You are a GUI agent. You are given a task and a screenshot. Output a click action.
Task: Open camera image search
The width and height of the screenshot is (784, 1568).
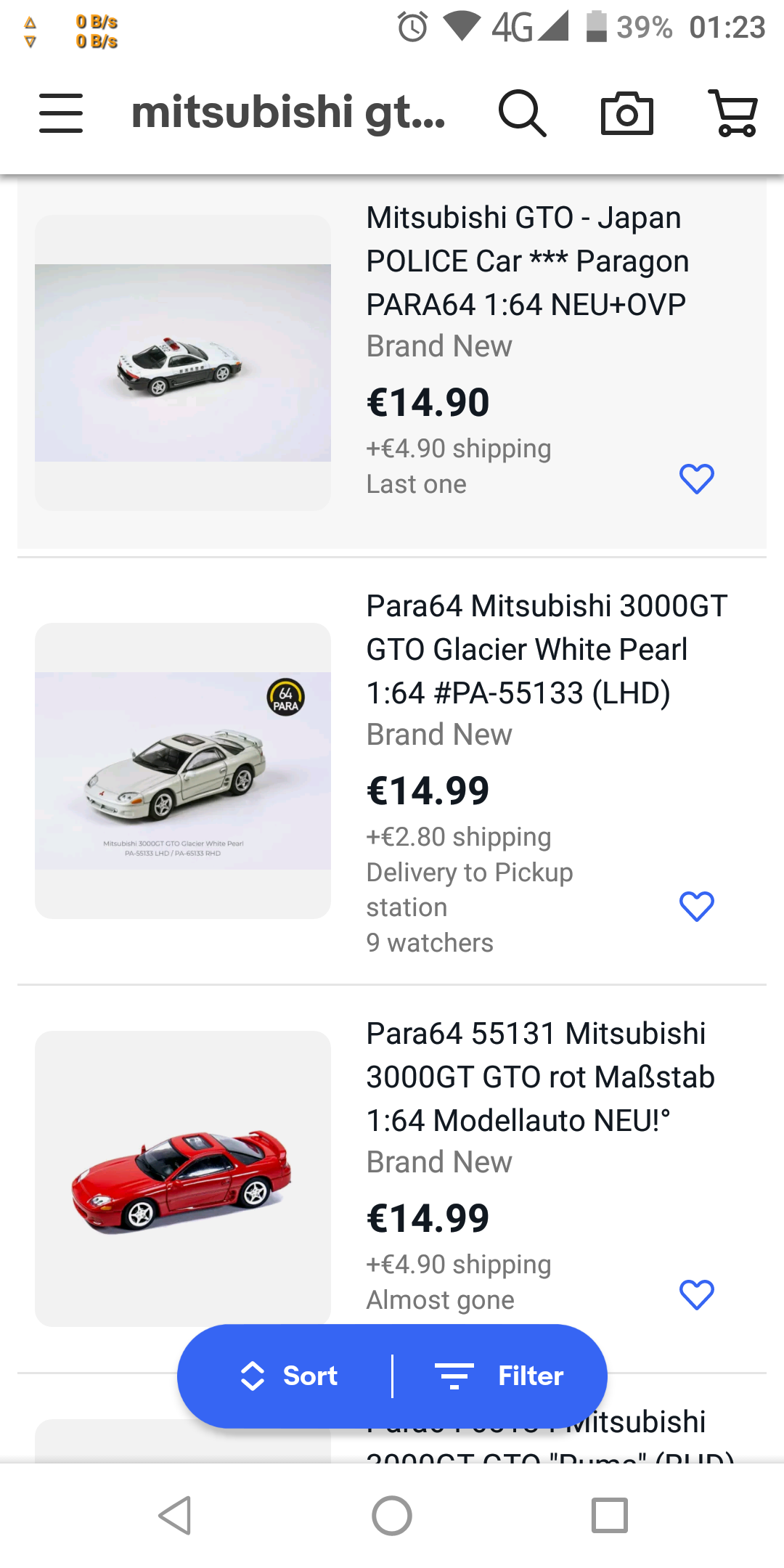pyautogui.click(x=627, y=113)
